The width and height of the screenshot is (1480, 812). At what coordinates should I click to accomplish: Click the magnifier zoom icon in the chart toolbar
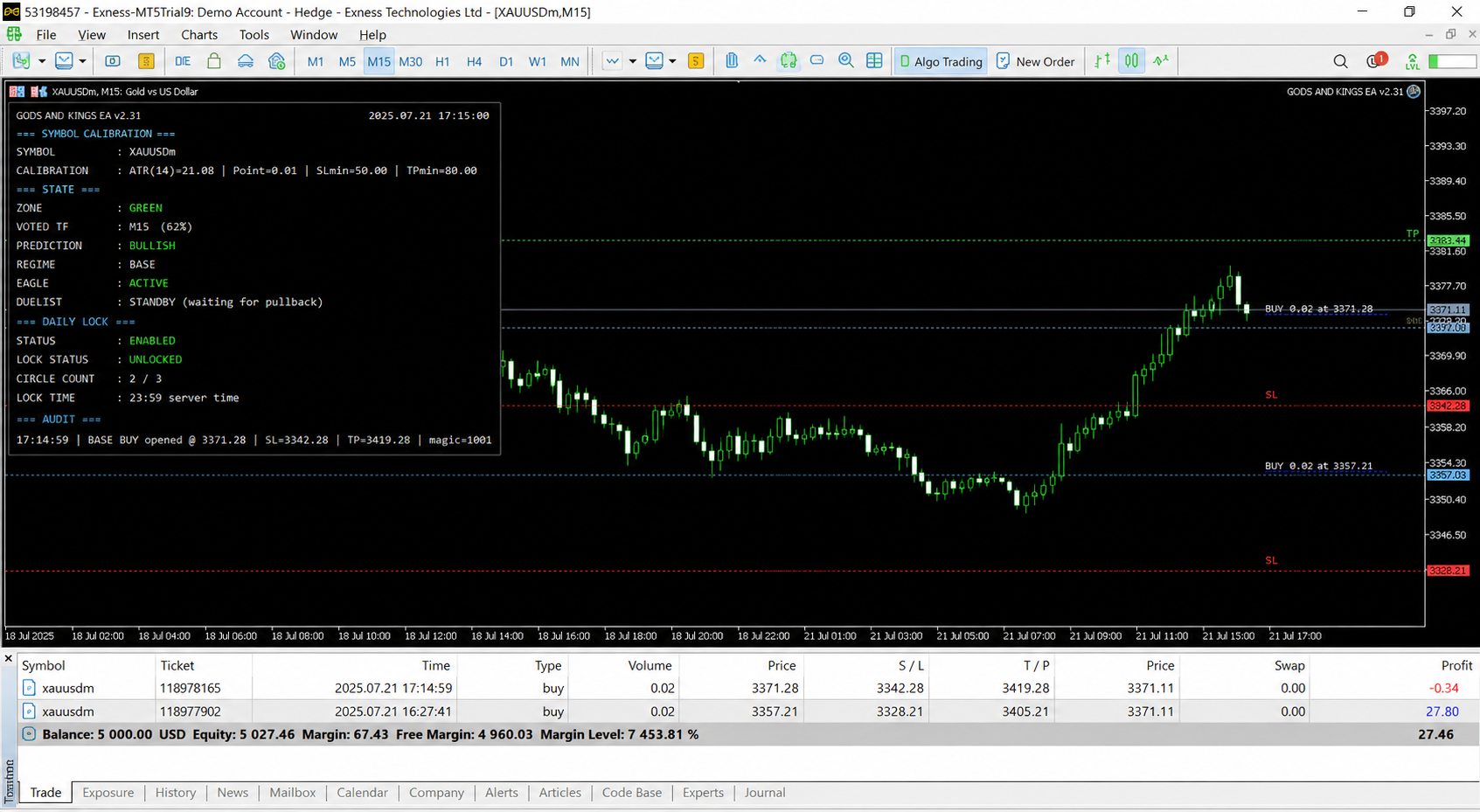click(846, 61)
